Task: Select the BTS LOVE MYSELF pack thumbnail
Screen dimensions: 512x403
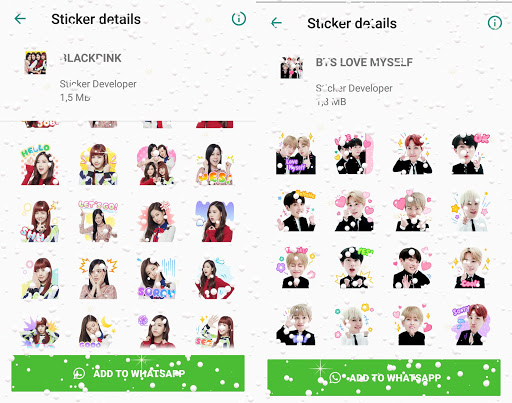Action: (x=292, y=67)
